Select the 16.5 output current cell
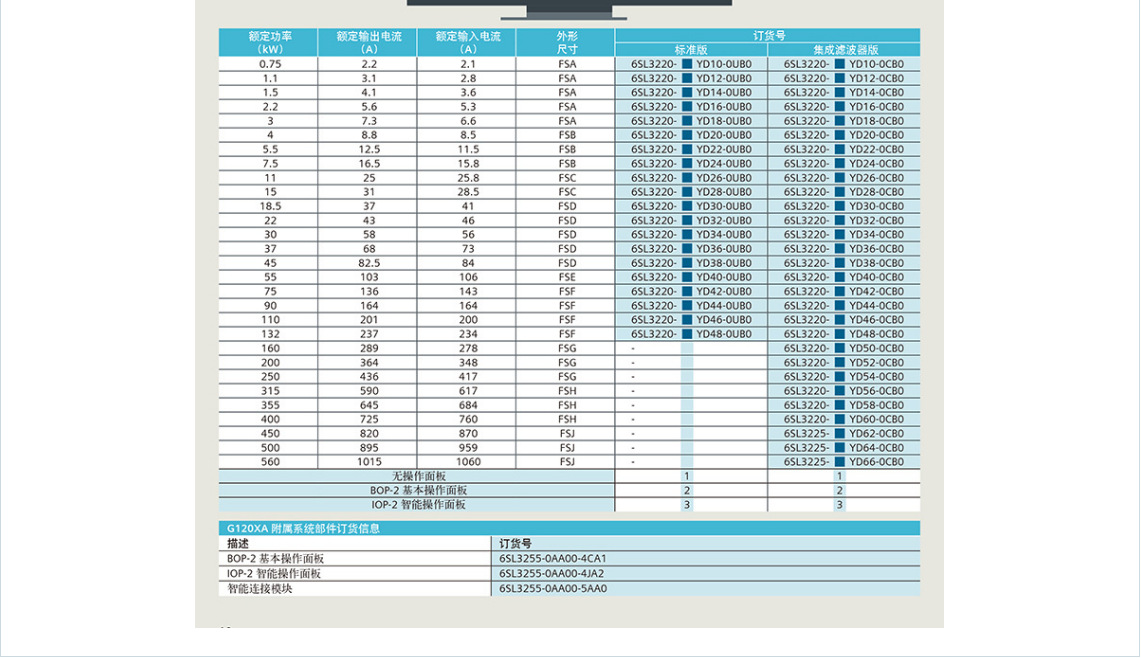Viewport: 1141px width, 658px height. 369,164
